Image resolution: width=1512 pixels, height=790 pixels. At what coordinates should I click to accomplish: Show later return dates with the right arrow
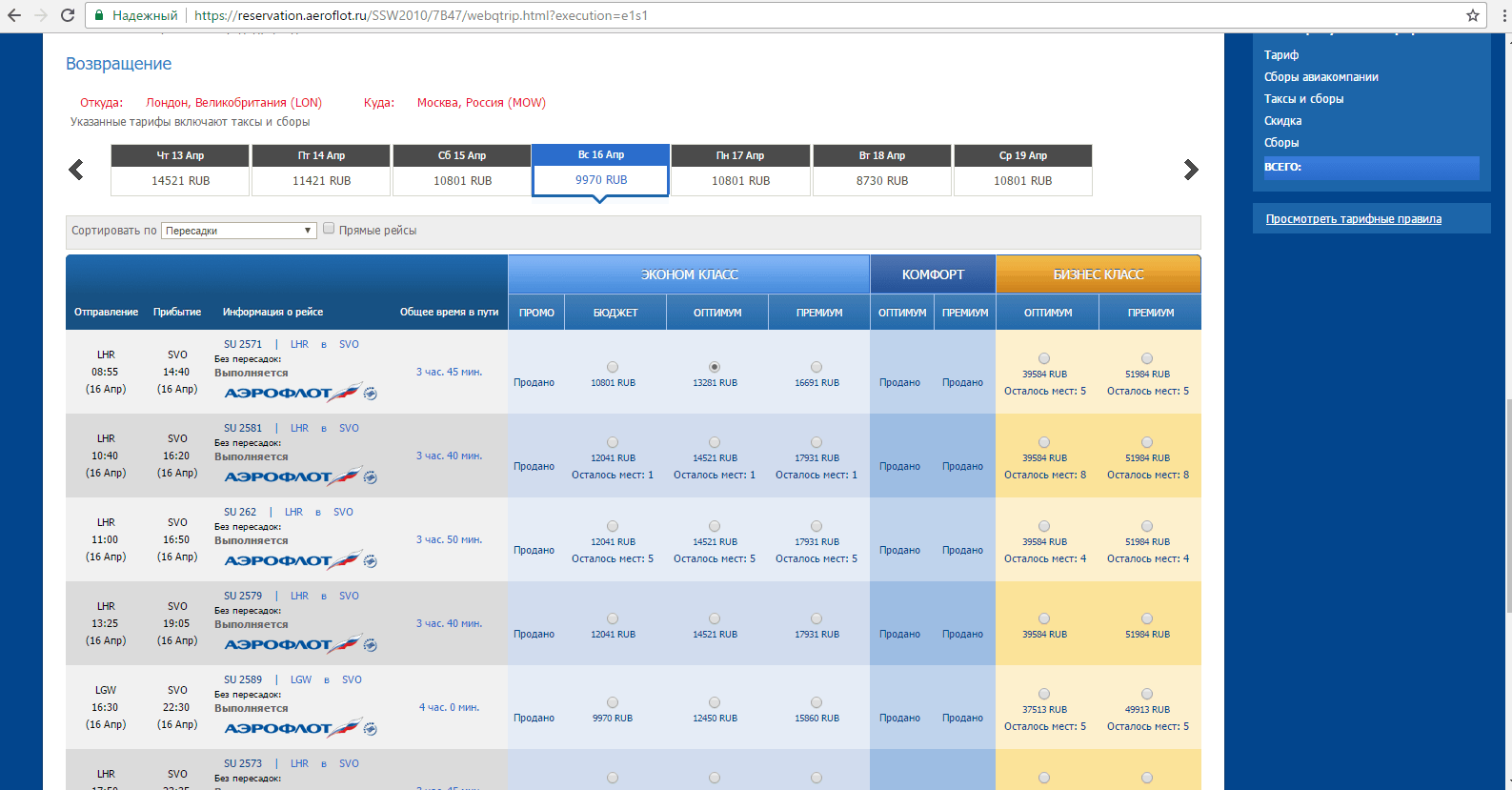[x=1191, y=170]
